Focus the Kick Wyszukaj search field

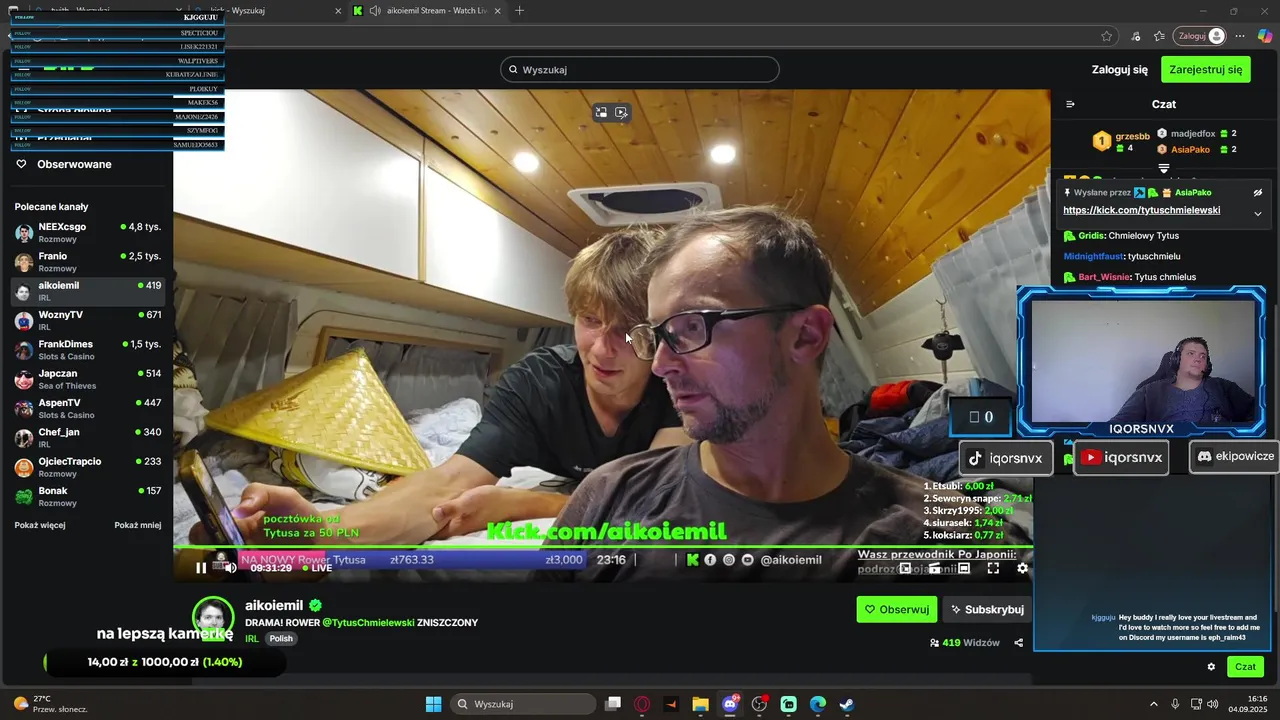click(640, 70)
